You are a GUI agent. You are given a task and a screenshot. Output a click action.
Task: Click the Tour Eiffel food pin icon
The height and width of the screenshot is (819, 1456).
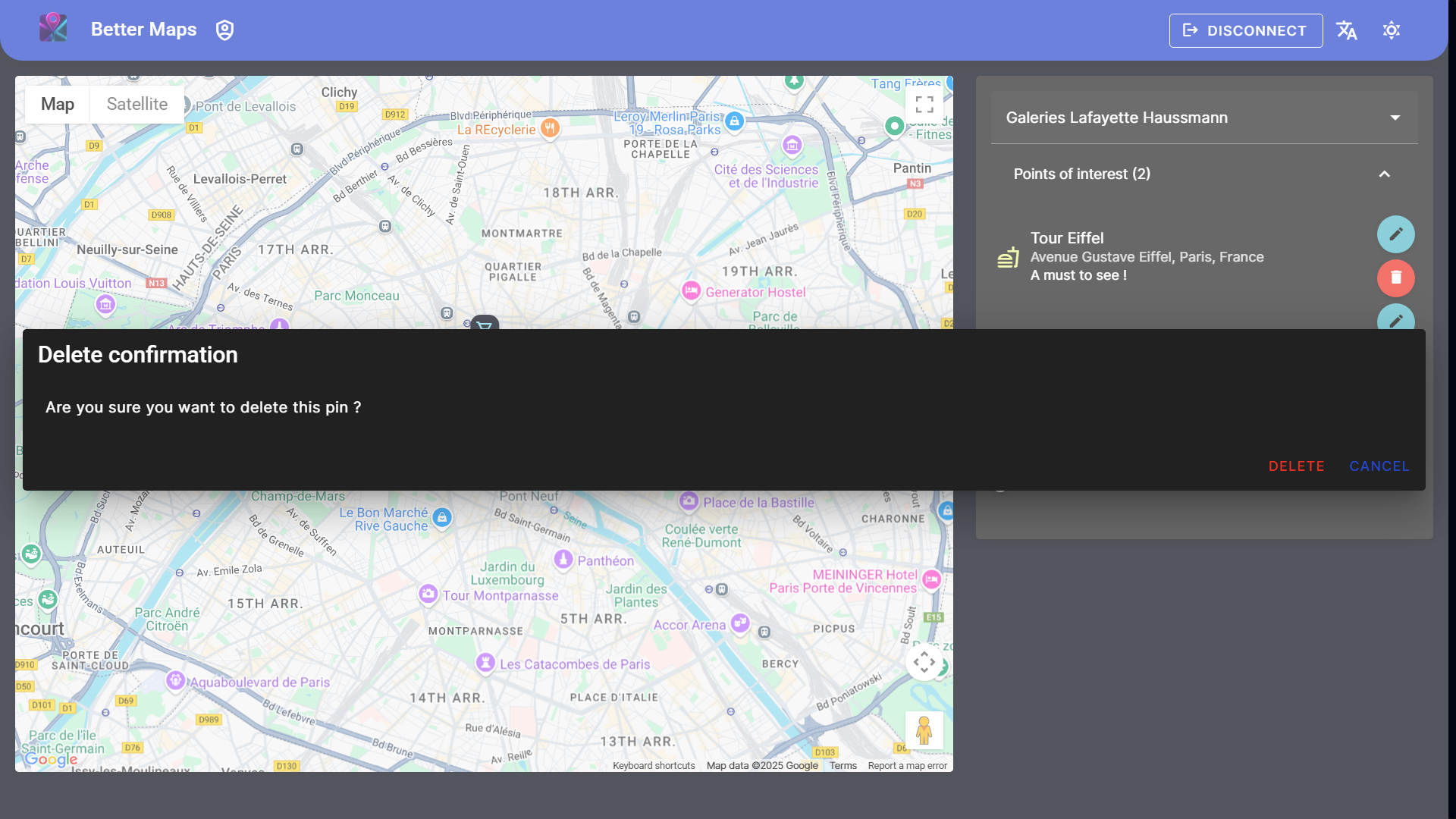pyautogui.click(x=1008, y=258)
